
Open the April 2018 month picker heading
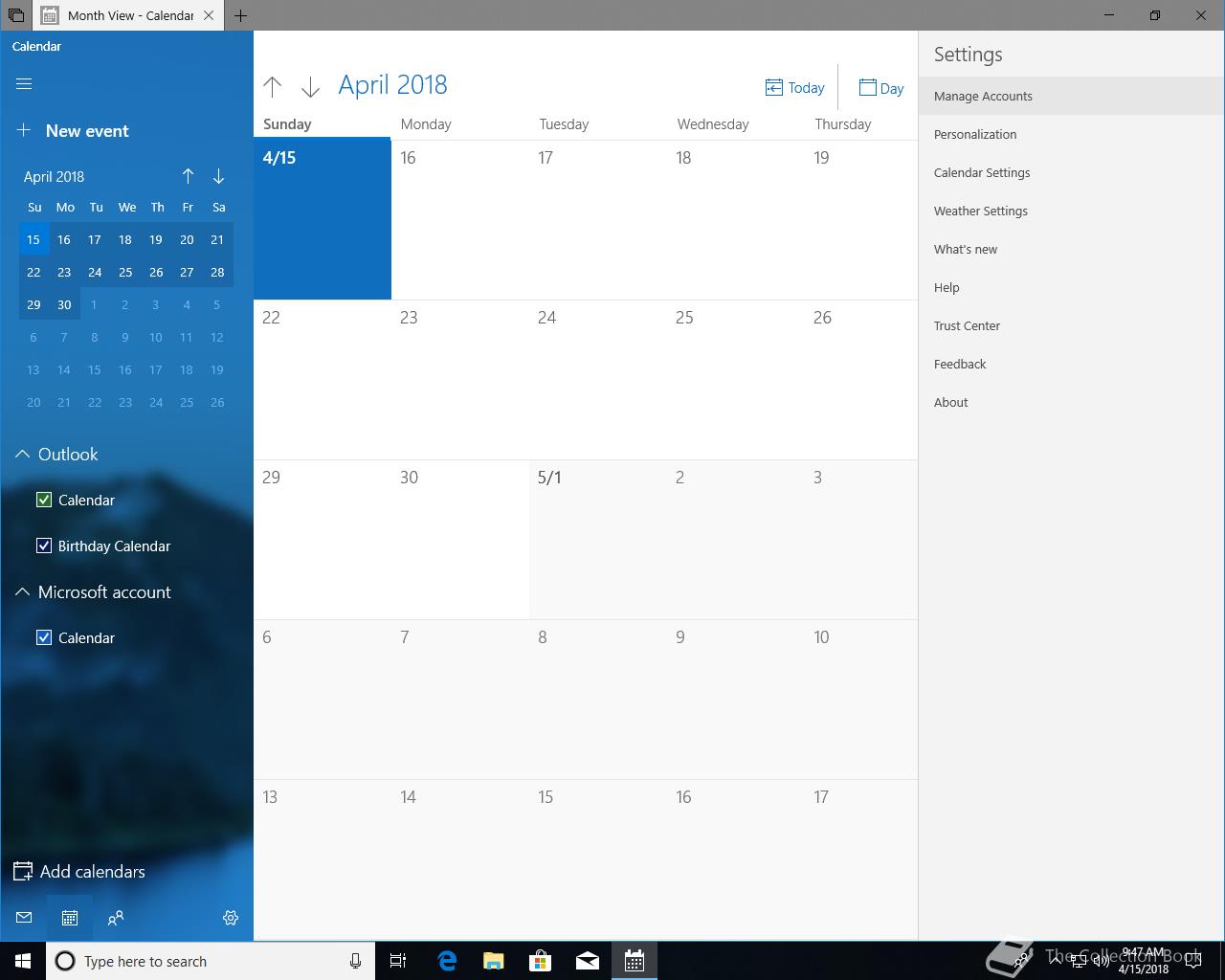tap(392, 85)
